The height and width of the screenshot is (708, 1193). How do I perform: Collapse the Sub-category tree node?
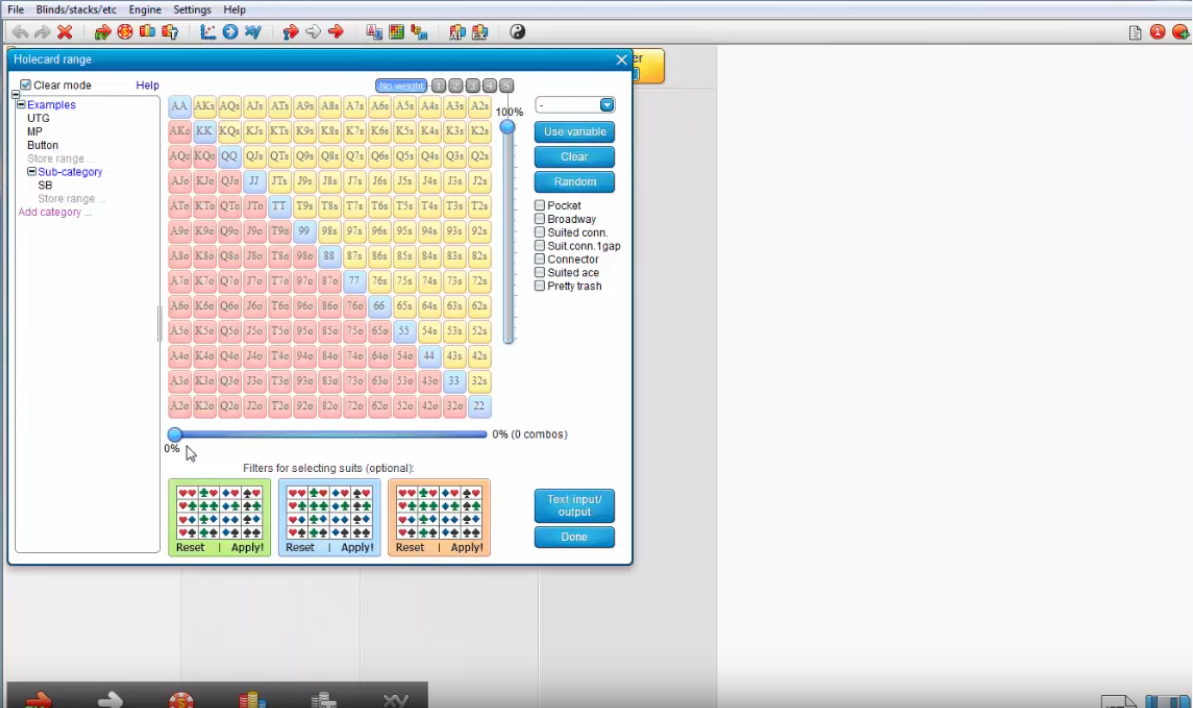tap(32, 172)
